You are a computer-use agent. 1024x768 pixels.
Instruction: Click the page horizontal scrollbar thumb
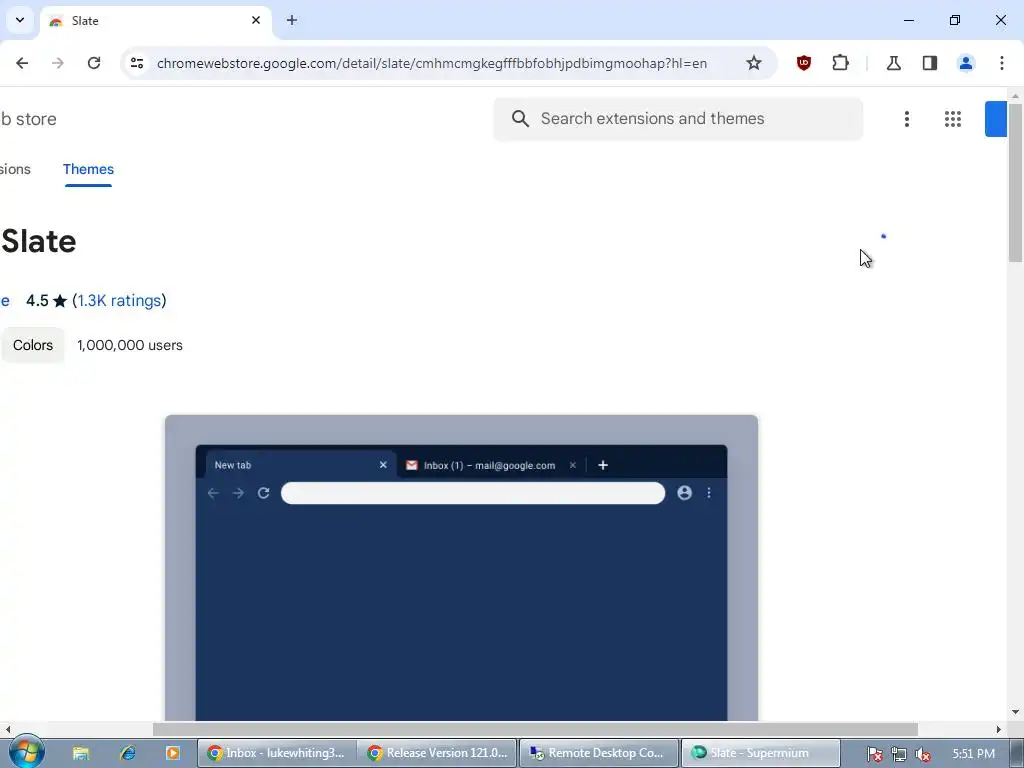pyautogui.click(x=535, y=729)
